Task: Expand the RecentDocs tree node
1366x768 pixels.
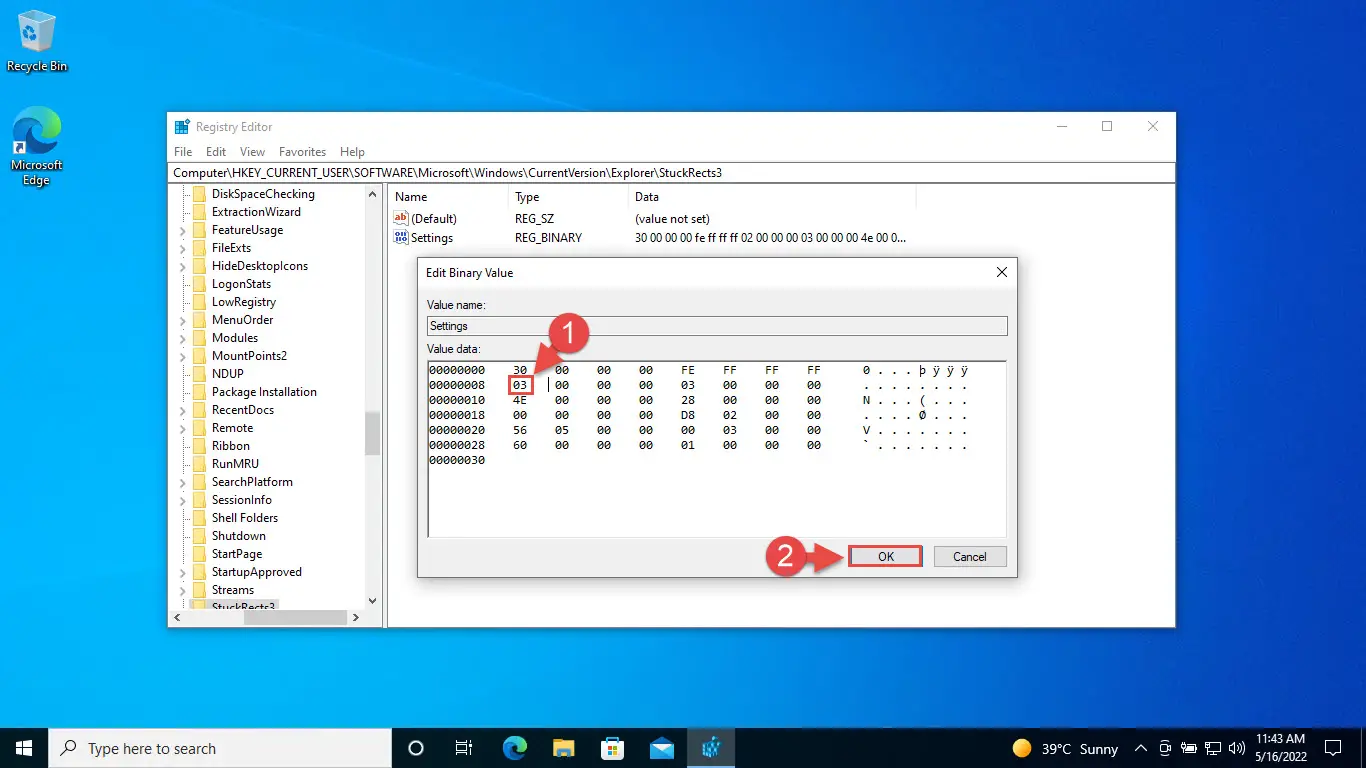Action: (182, 410)
